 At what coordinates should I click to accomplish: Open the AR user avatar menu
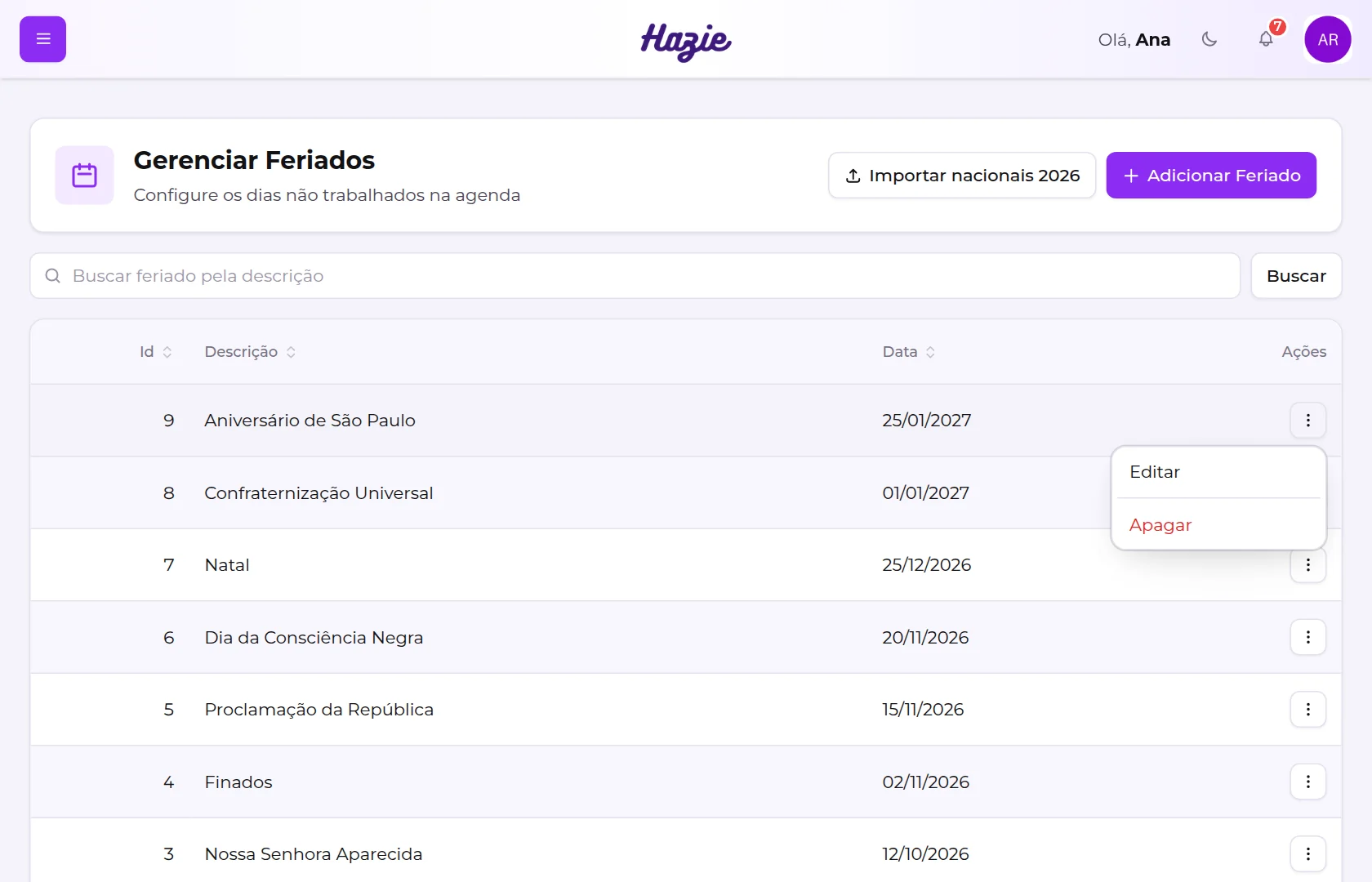1328,39
